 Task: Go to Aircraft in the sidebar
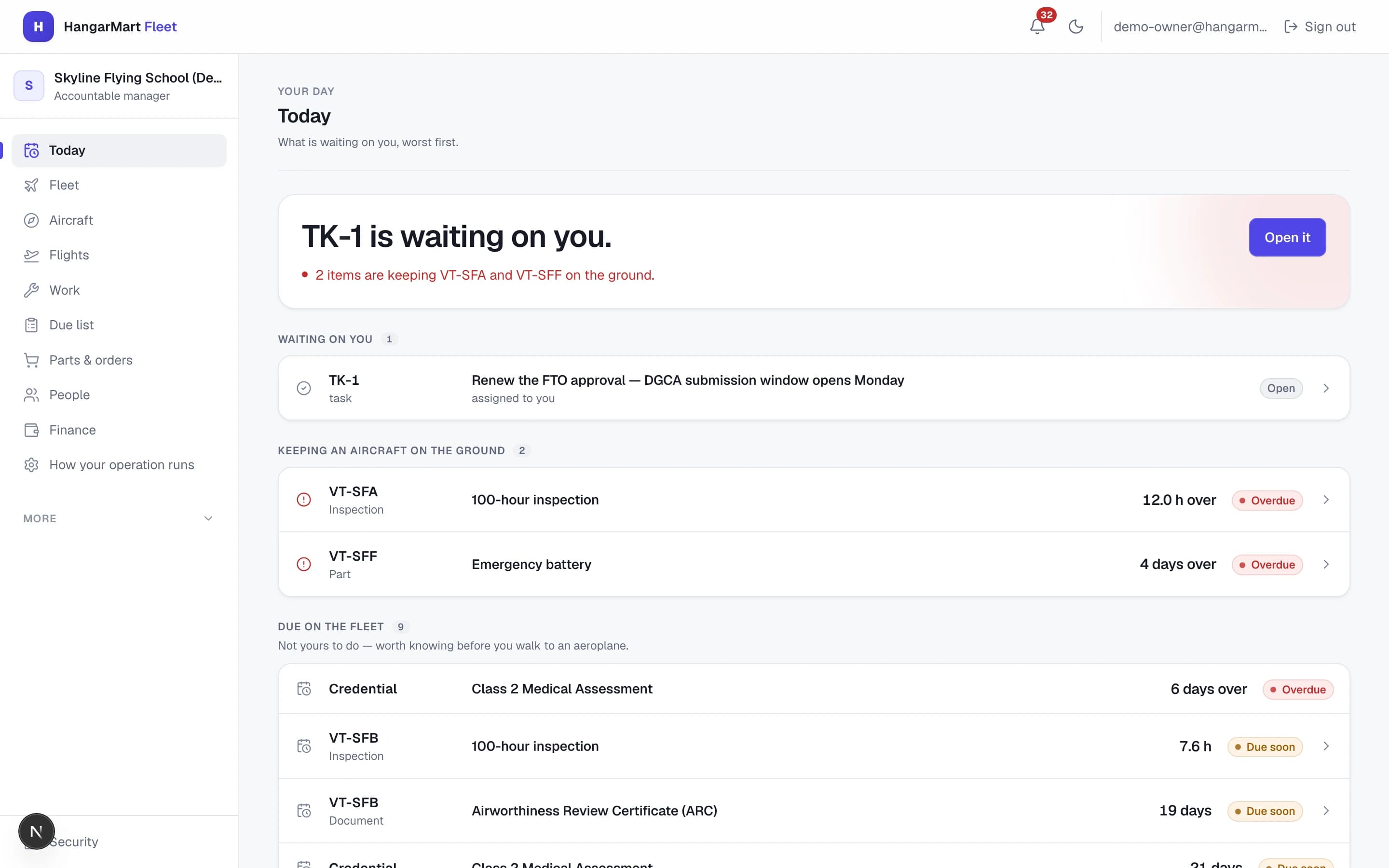pos(119,220)
